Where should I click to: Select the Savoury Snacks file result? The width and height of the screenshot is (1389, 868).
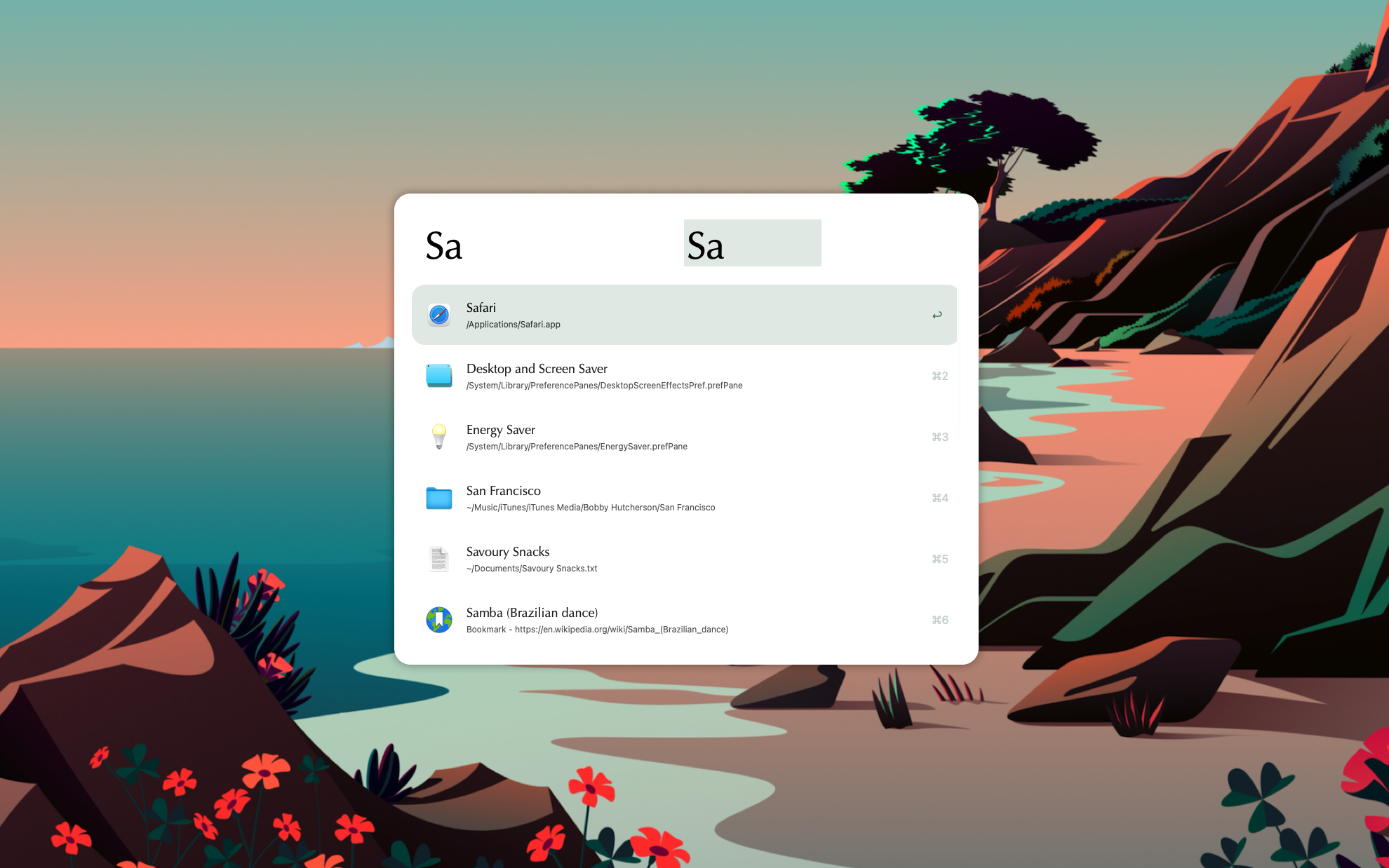click(508, 552)
